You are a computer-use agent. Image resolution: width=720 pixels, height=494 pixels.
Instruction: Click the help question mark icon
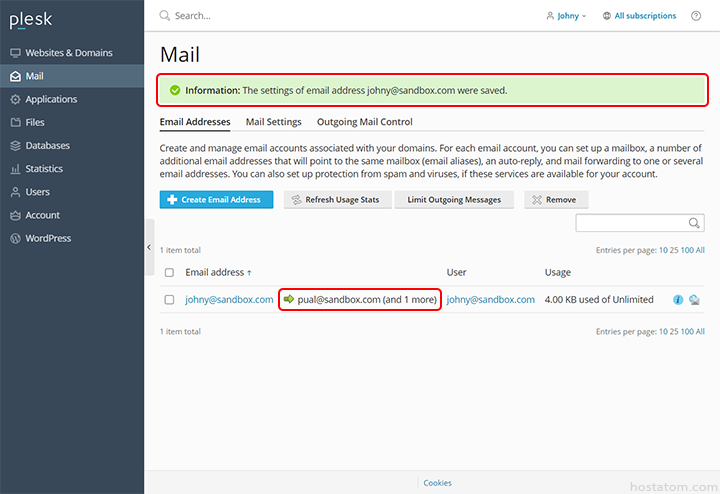(696, 16)
